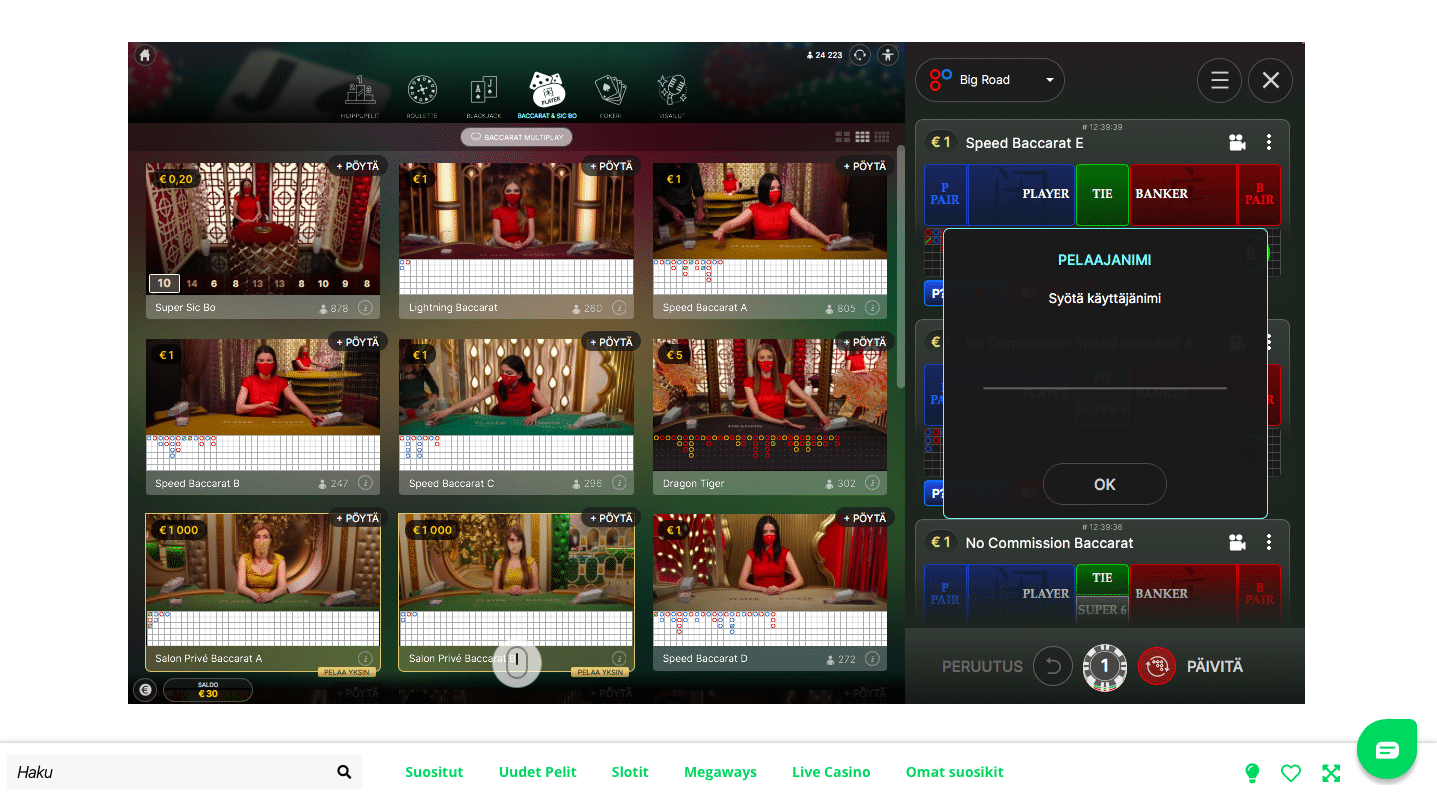Expand the Big Road dropdown

coord(989,80)
